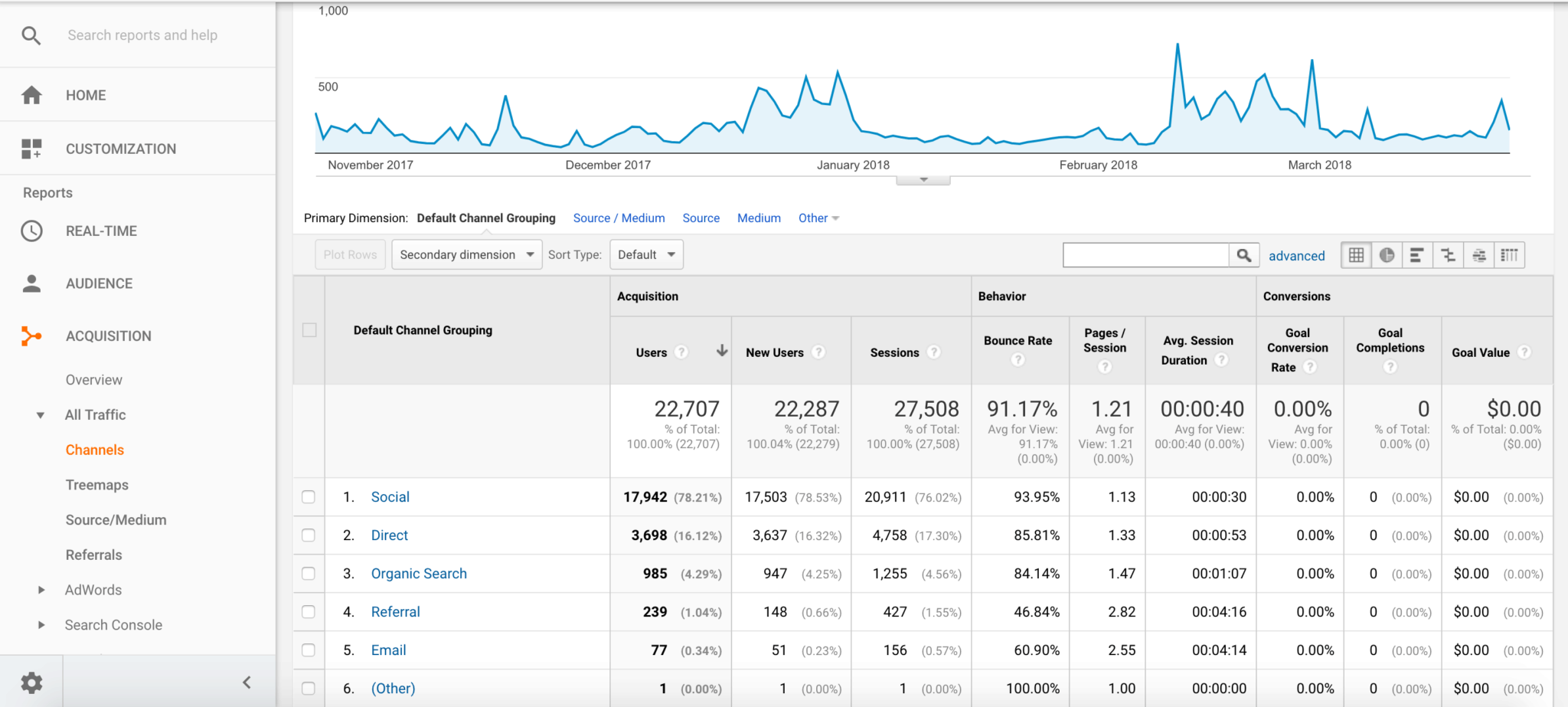The width and height of the screenshot is (1568, 707).
Task: Choose the comparison view icon
Action: coord(1448,255)
